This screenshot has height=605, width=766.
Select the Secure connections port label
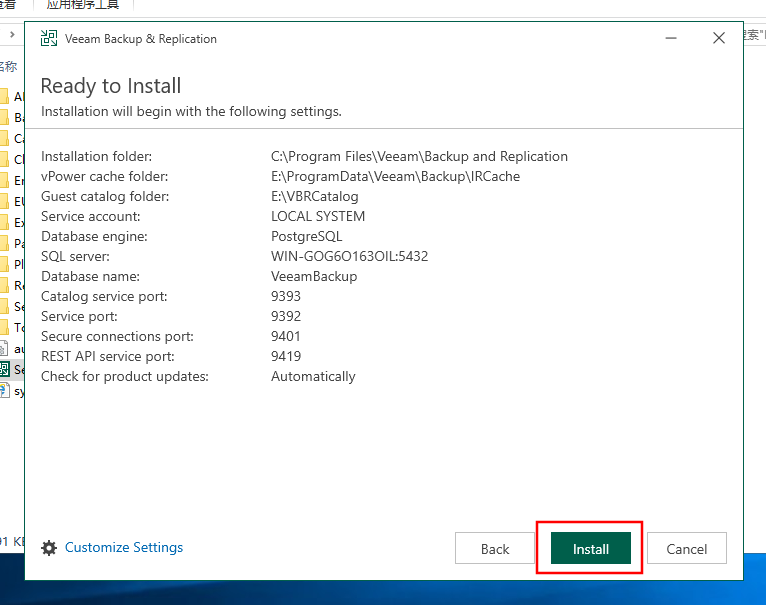117,337
